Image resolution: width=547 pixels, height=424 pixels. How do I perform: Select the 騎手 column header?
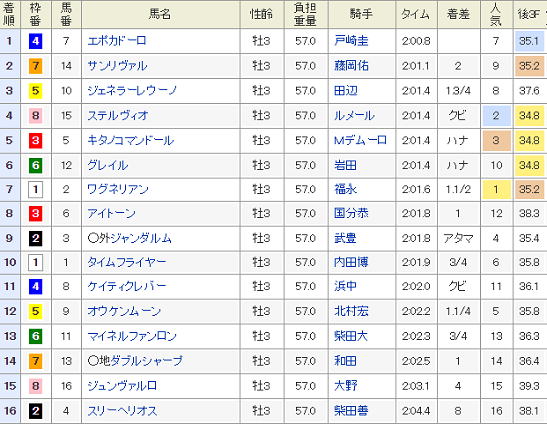(361, 14)
